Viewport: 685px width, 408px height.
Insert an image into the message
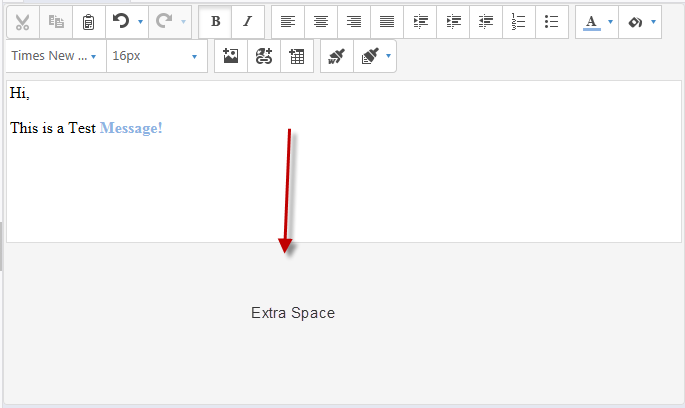point(231,57)
